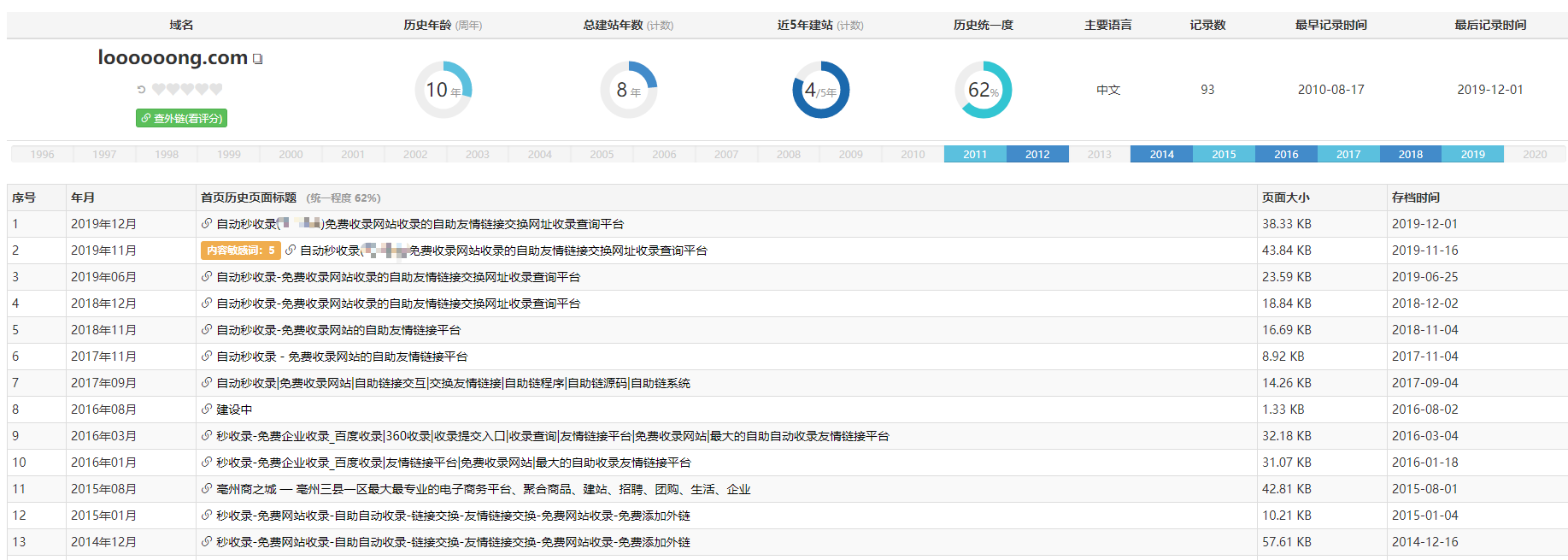This screenshot has height=560, width=1568.
Task: Click the link icon for 建设中 row
Action: [x=207, y=410]
